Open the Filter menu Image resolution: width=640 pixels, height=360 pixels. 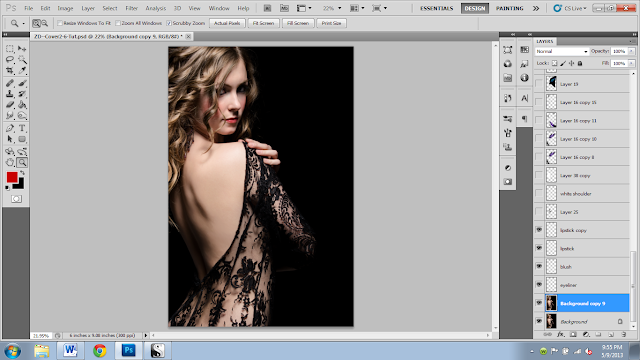click(131, 8)
